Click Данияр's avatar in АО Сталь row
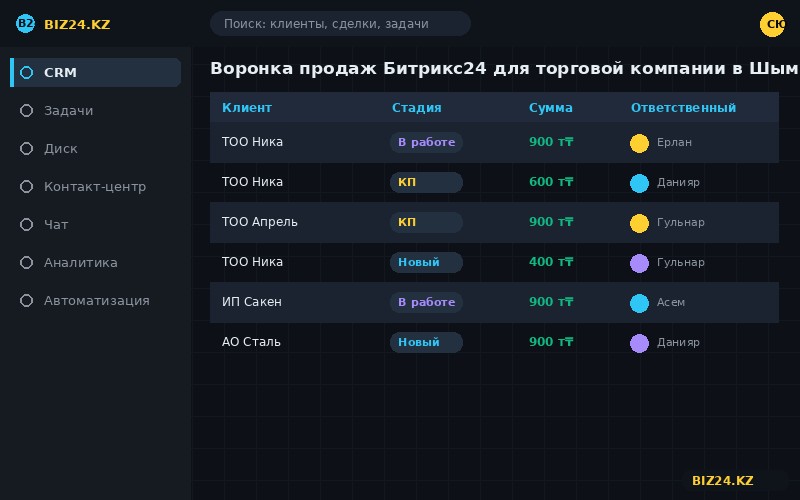 tap(639, 343)
